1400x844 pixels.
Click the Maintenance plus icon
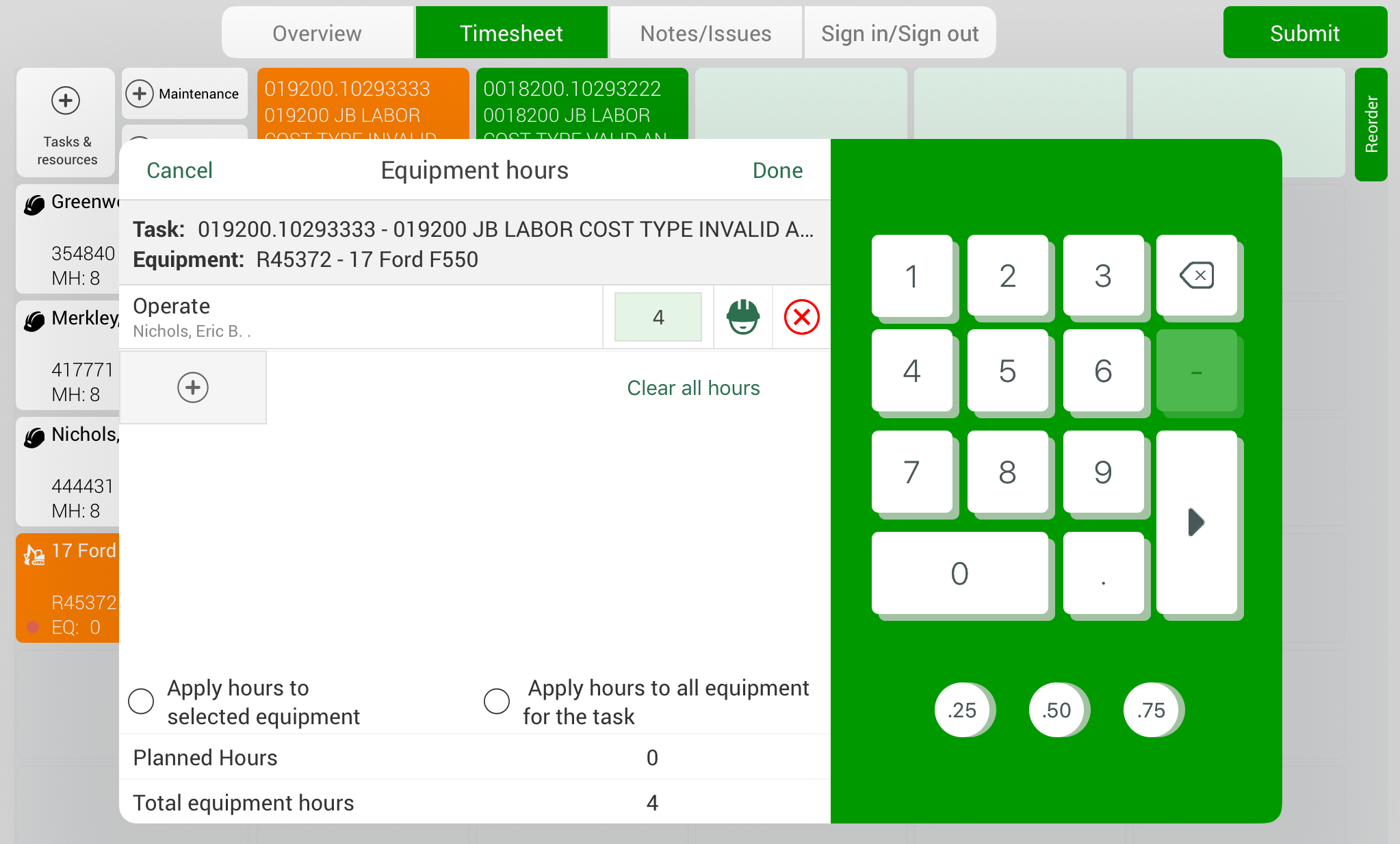[x=140, y=94]
